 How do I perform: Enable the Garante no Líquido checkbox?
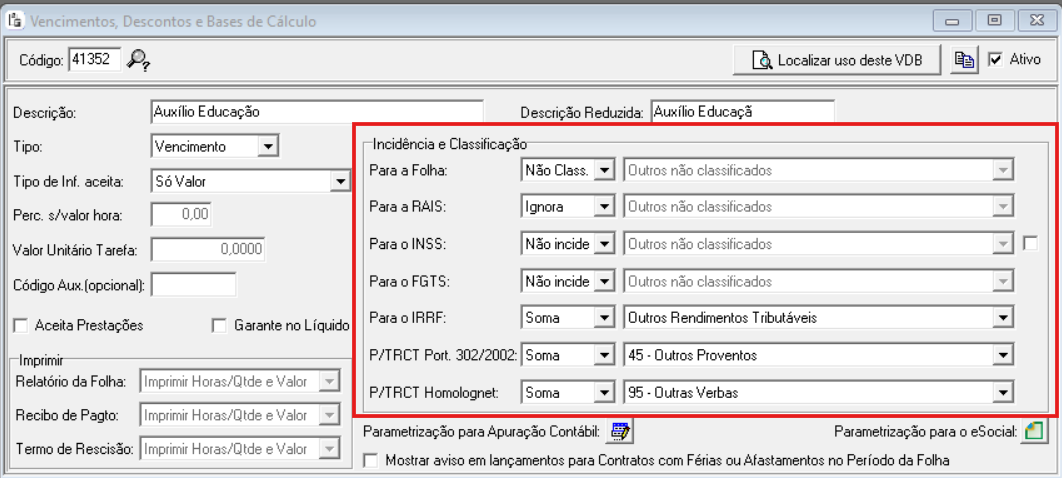(218, 325)
